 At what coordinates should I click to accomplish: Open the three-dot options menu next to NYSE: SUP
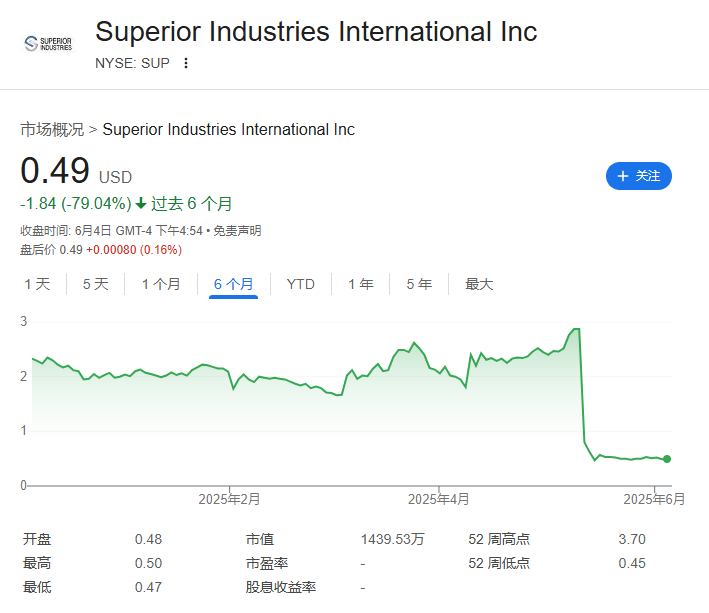(186, 63)
